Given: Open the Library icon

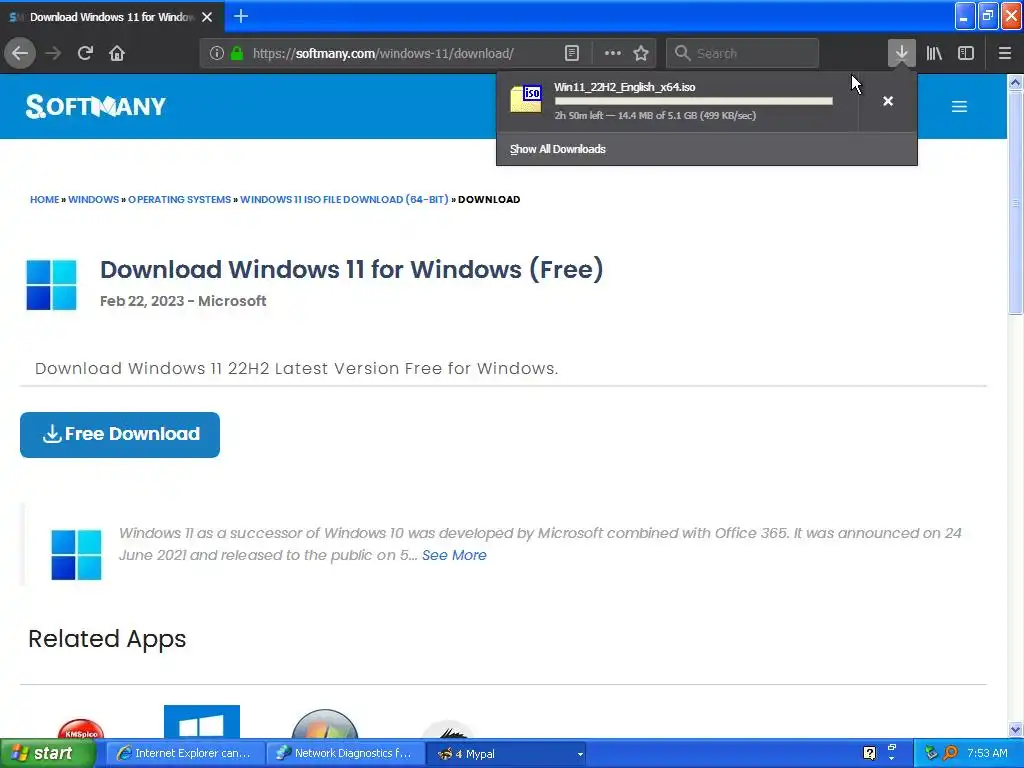Looking at the screenshot, I should tap(934, 53).
